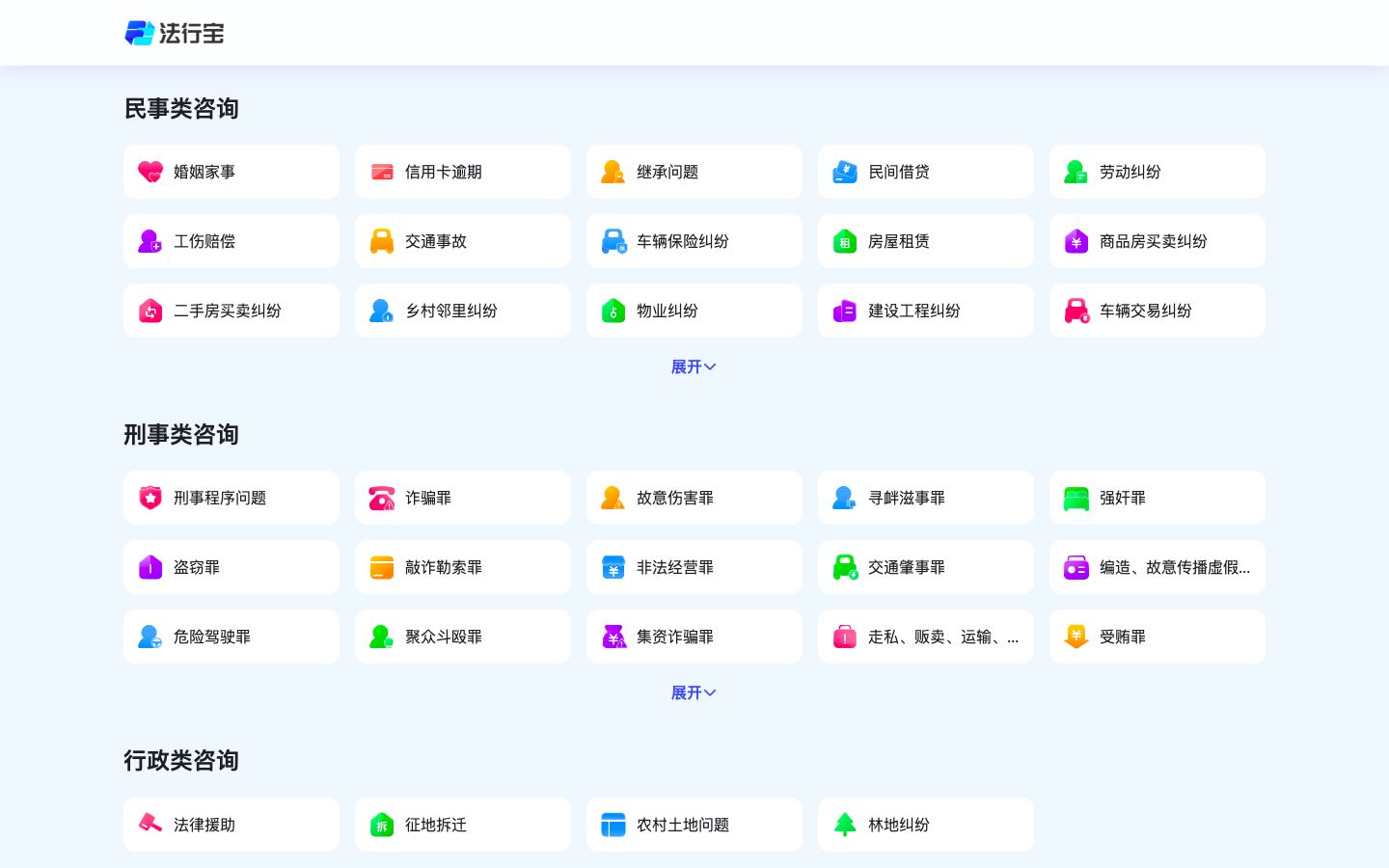The image size is (1389, 868).
Task: Click the 民间借贷 card
Action: click(x=926, y=171)
